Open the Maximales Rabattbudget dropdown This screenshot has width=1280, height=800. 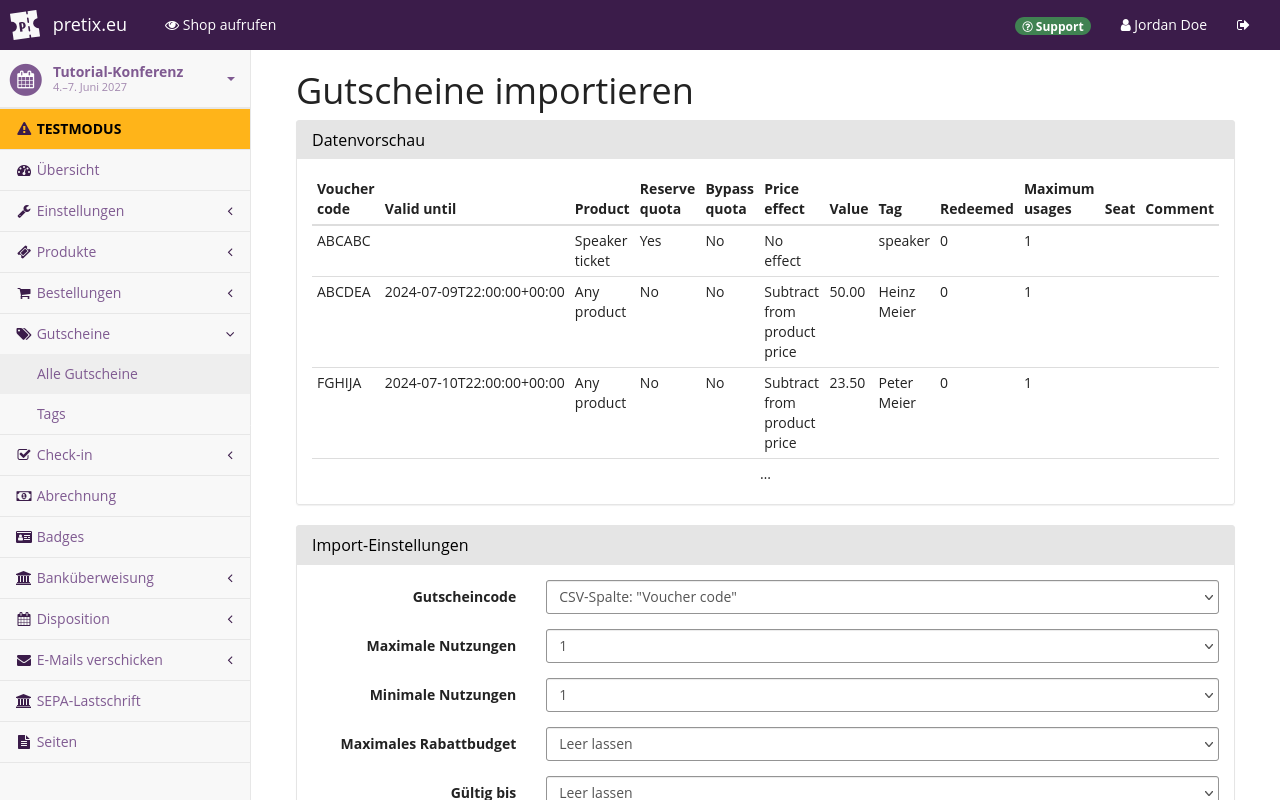point(882,744)
